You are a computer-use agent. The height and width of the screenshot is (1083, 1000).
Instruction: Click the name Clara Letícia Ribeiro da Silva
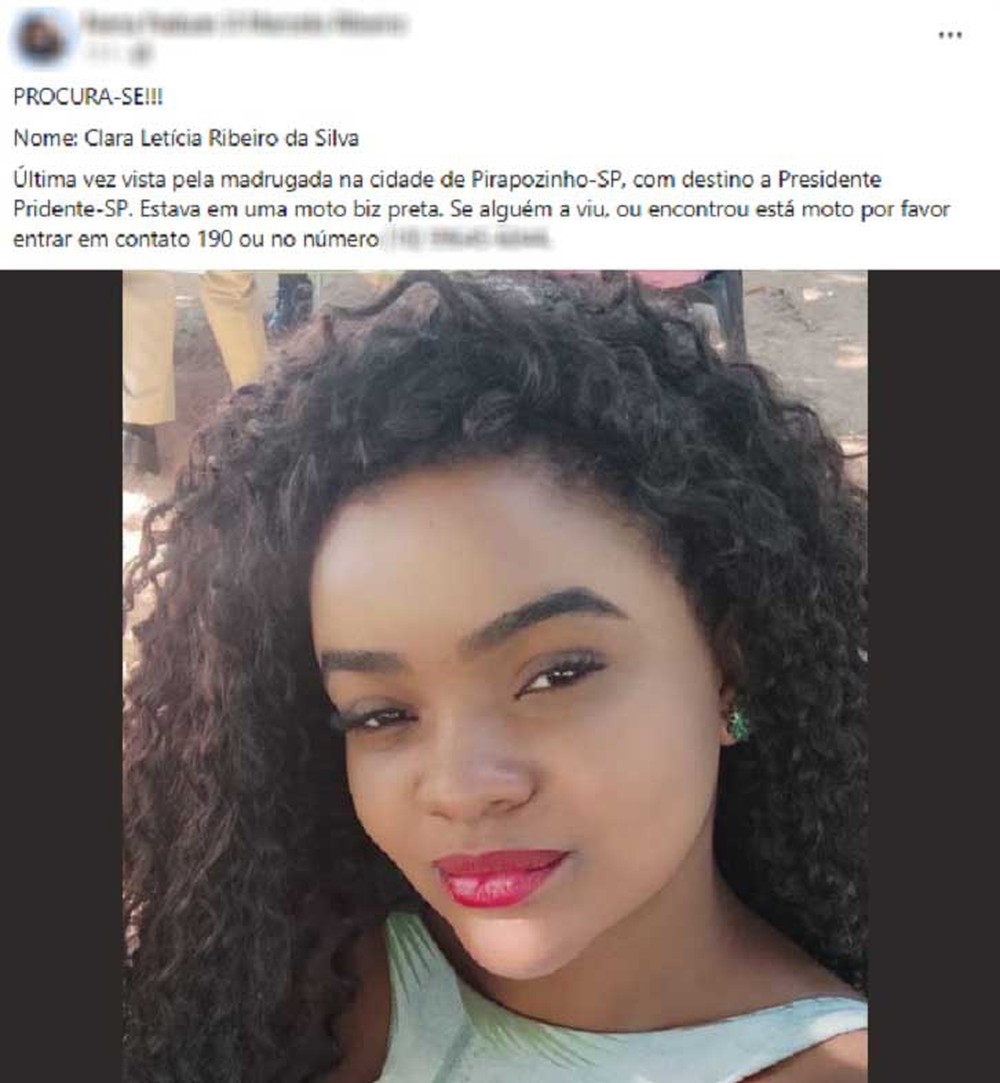tap(222, 139)
